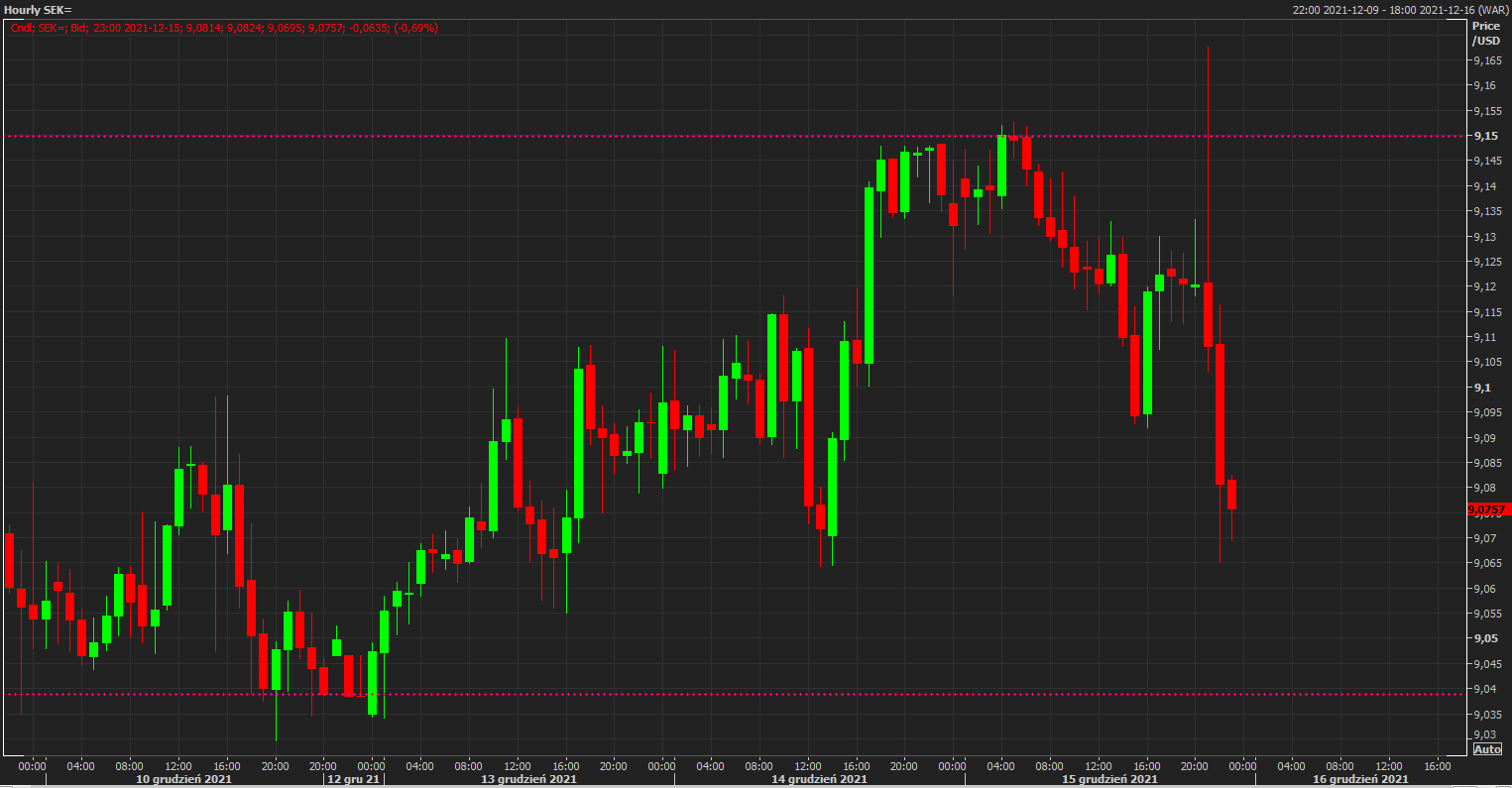Screen dimensions: 1512x788
Task: Click the red candle with the 9,165 spike
Action: 1208,314
